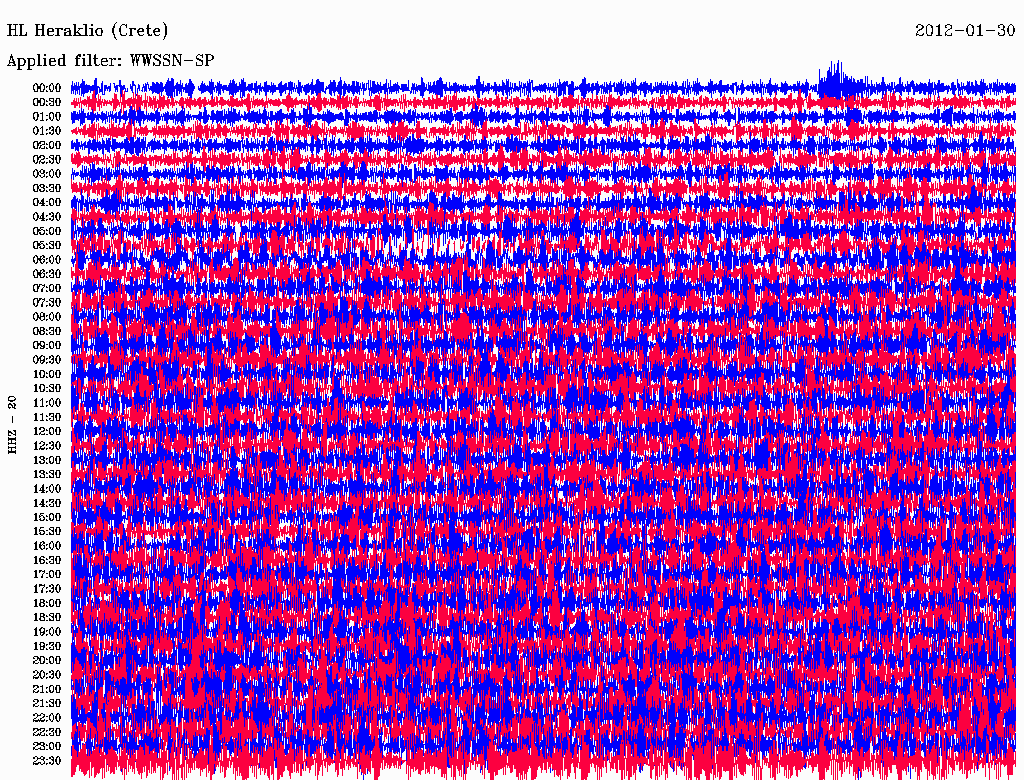Select the 20:30 time row label
The image size is (1024, 780).
(x=47, y=675)
